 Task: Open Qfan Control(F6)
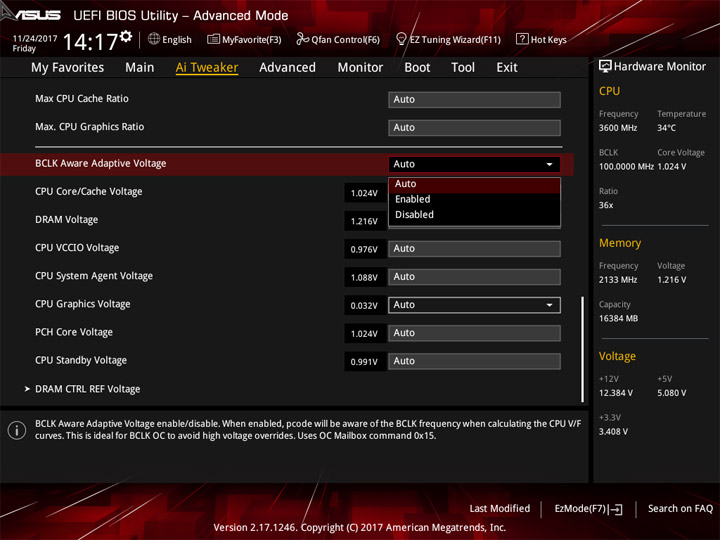click(338, 39)
